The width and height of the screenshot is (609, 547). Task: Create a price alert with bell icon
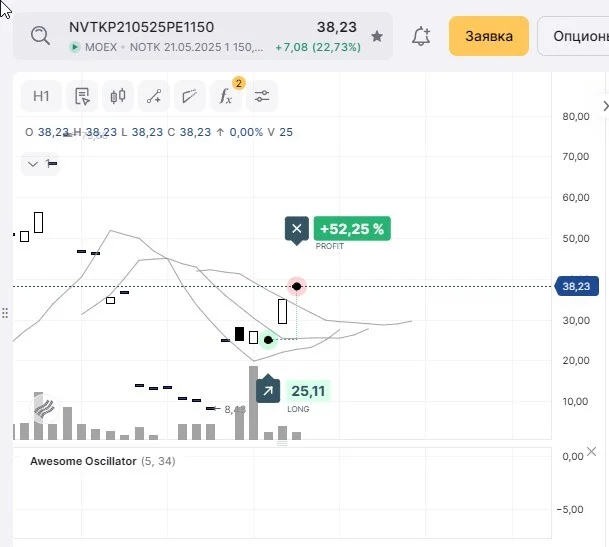[x=421, y=36]
